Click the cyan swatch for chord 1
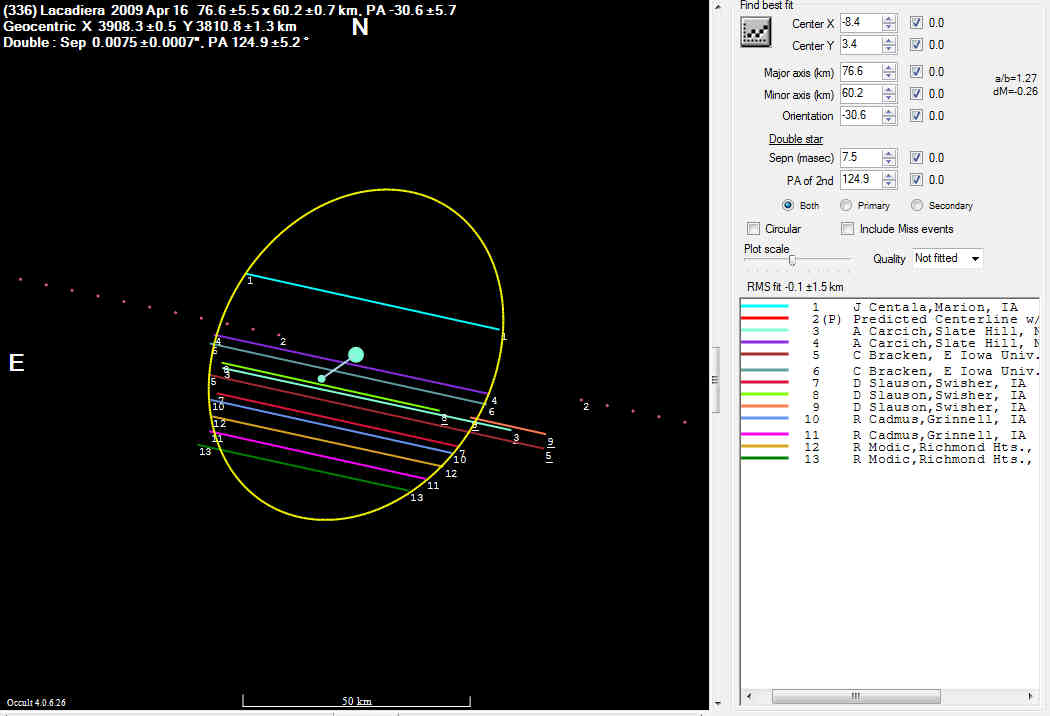The width and height of the screenshot is (1050, 716). click(764, 307)
